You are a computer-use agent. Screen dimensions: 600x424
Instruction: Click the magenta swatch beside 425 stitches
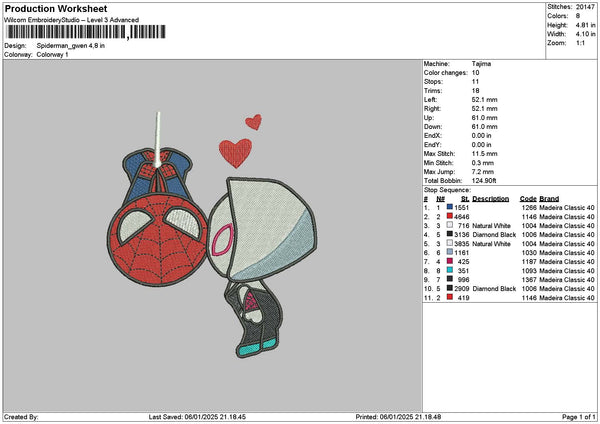tap(450, 261)
